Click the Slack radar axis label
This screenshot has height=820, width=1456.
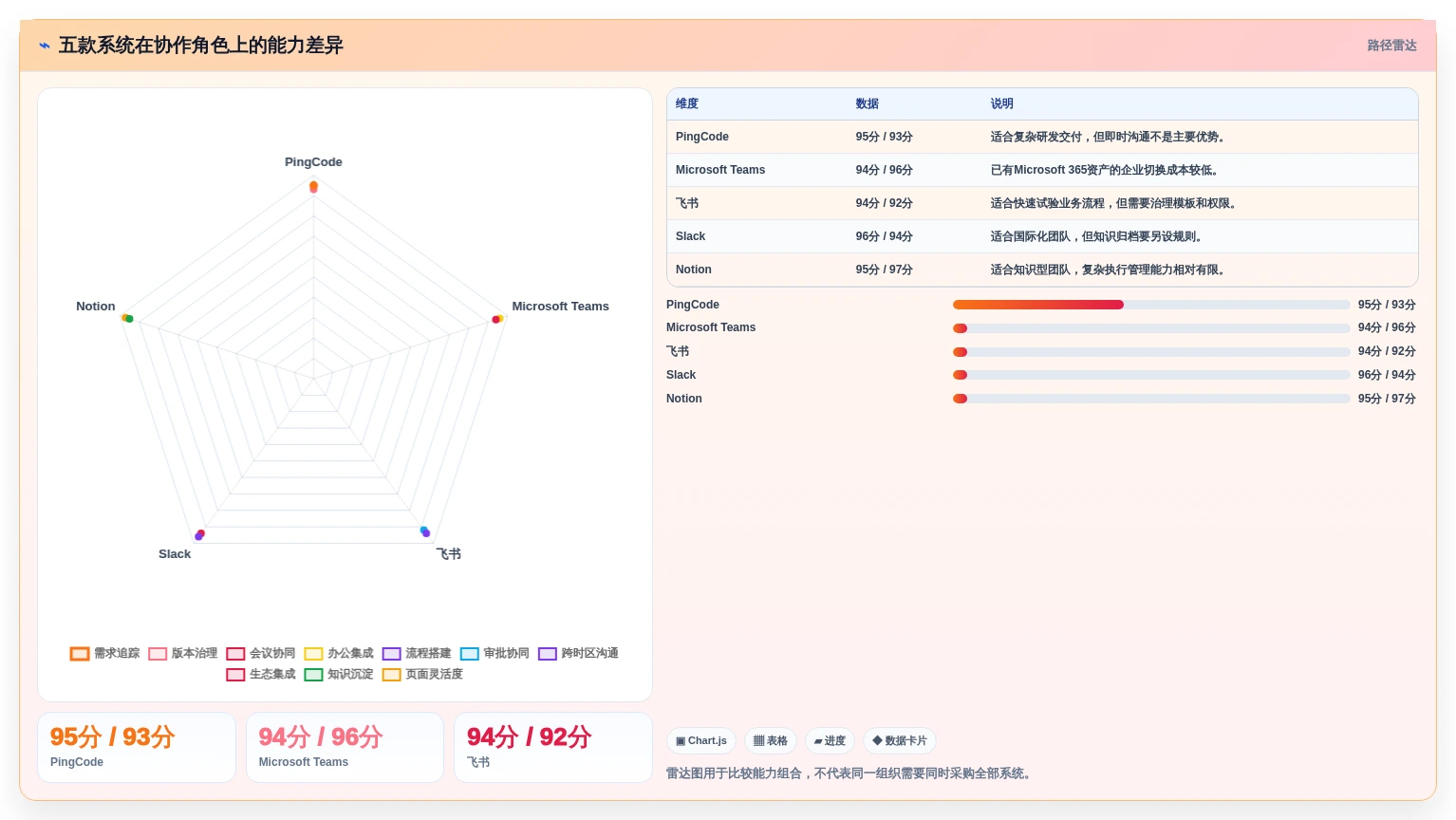coord(175,554)
